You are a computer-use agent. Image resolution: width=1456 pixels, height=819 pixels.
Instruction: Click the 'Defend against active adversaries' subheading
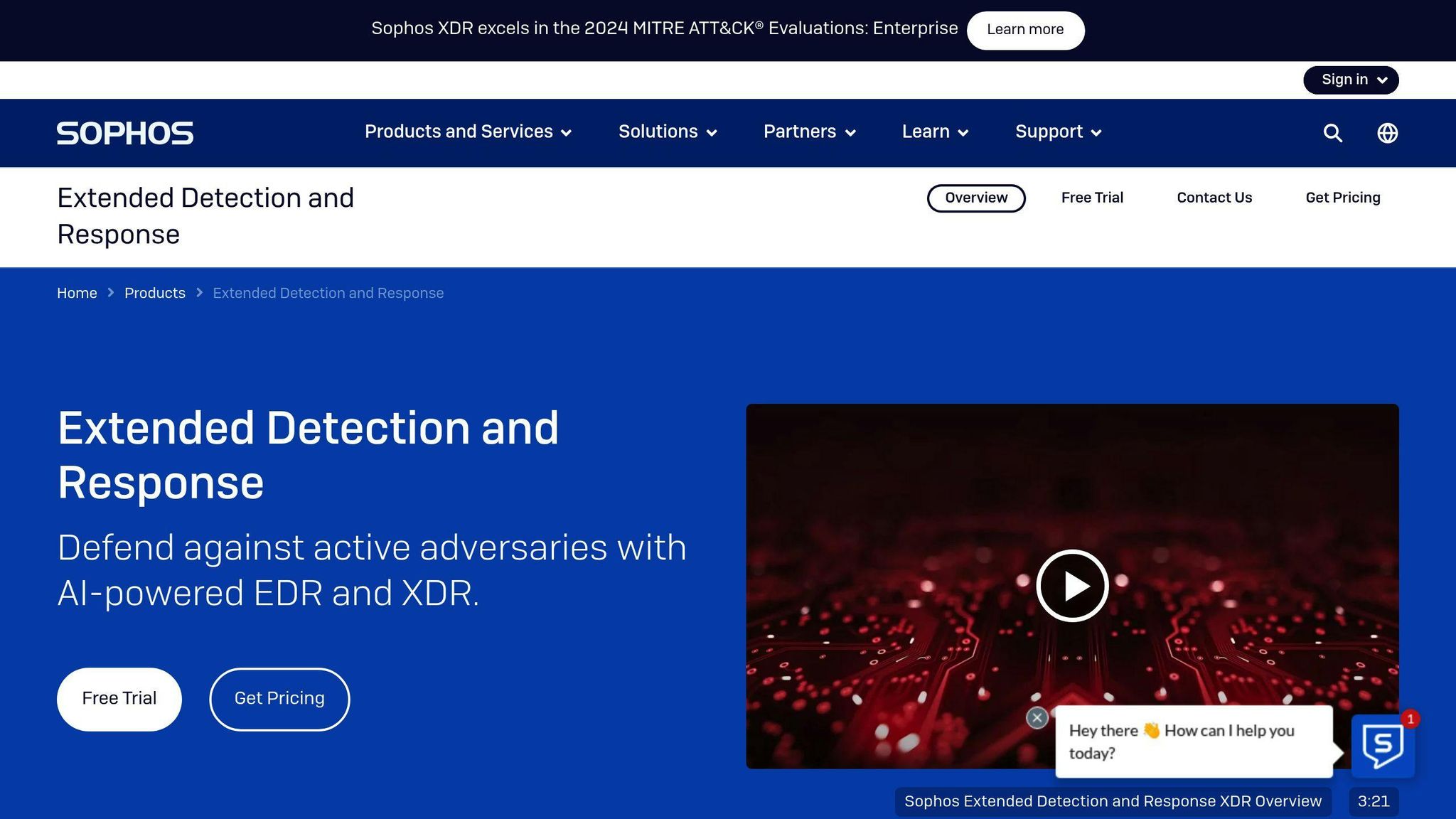tap(372, 570)
